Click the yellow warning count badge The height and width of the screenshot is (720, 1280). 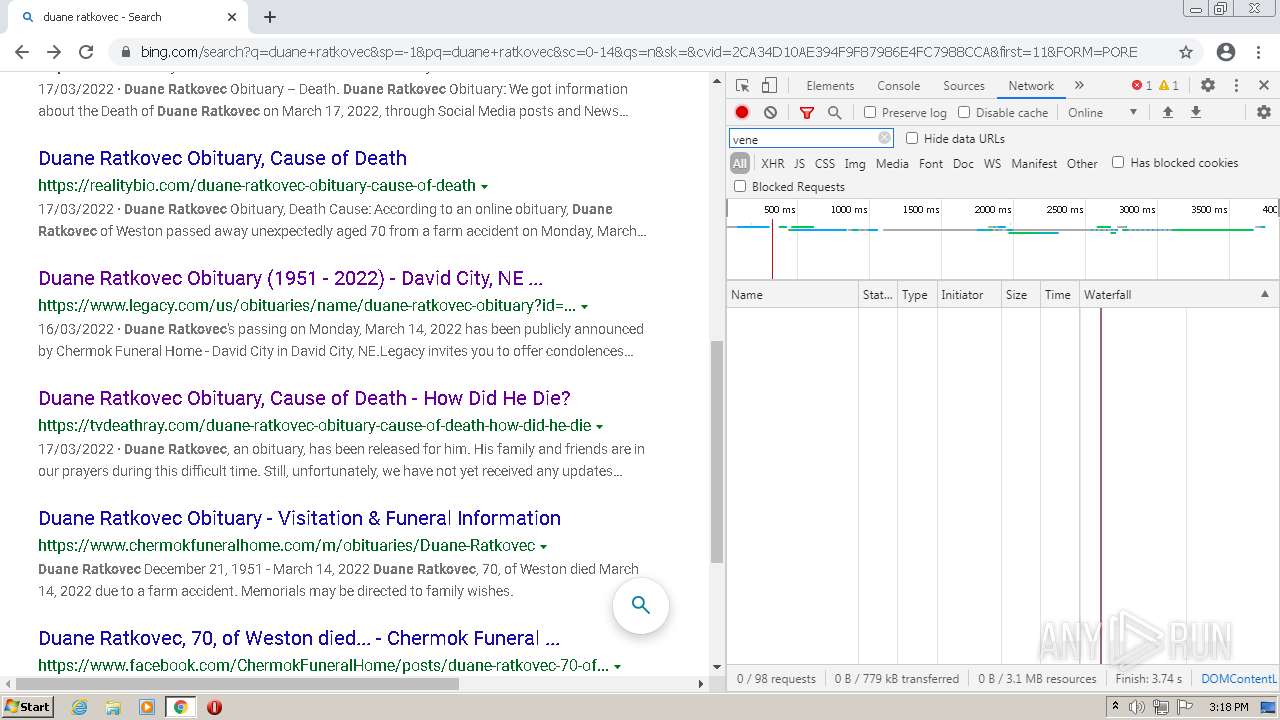point(1169,86)
